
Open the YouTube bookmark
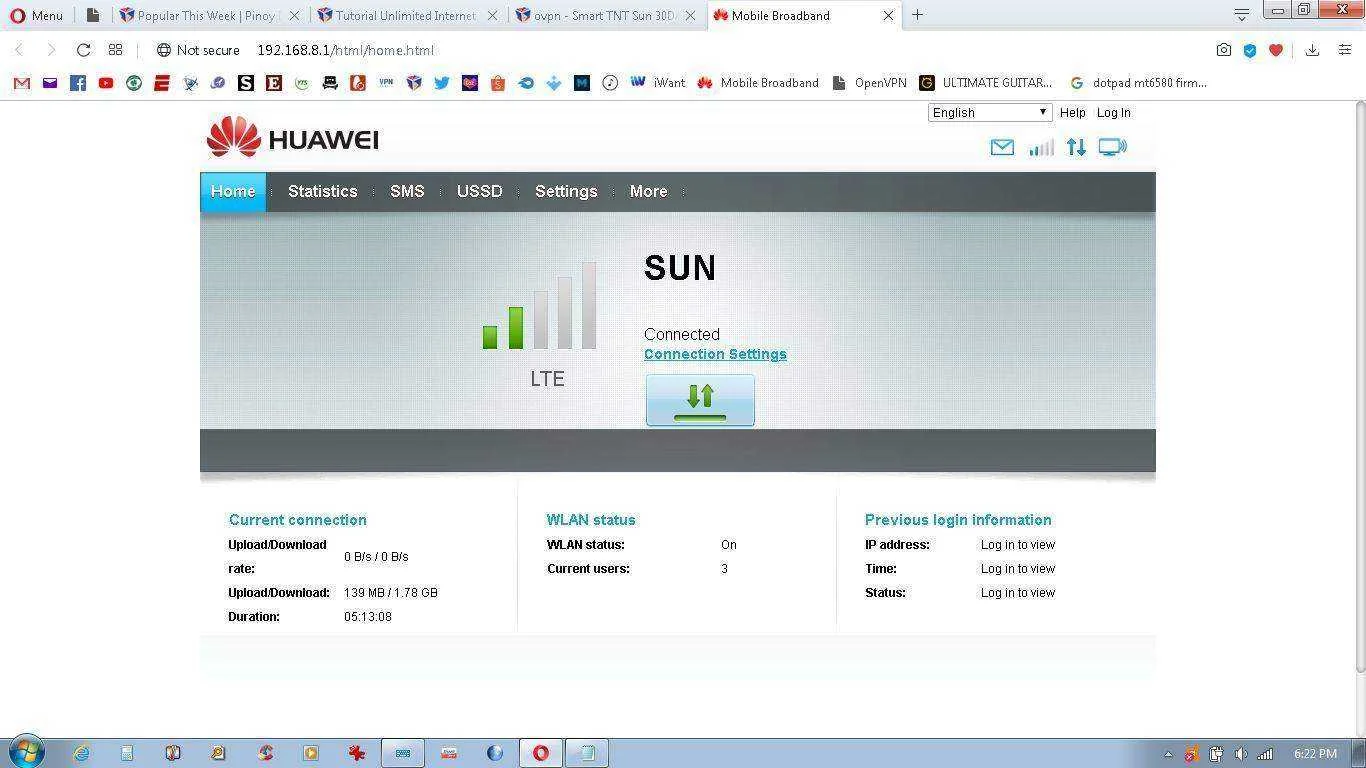[105, 83]
